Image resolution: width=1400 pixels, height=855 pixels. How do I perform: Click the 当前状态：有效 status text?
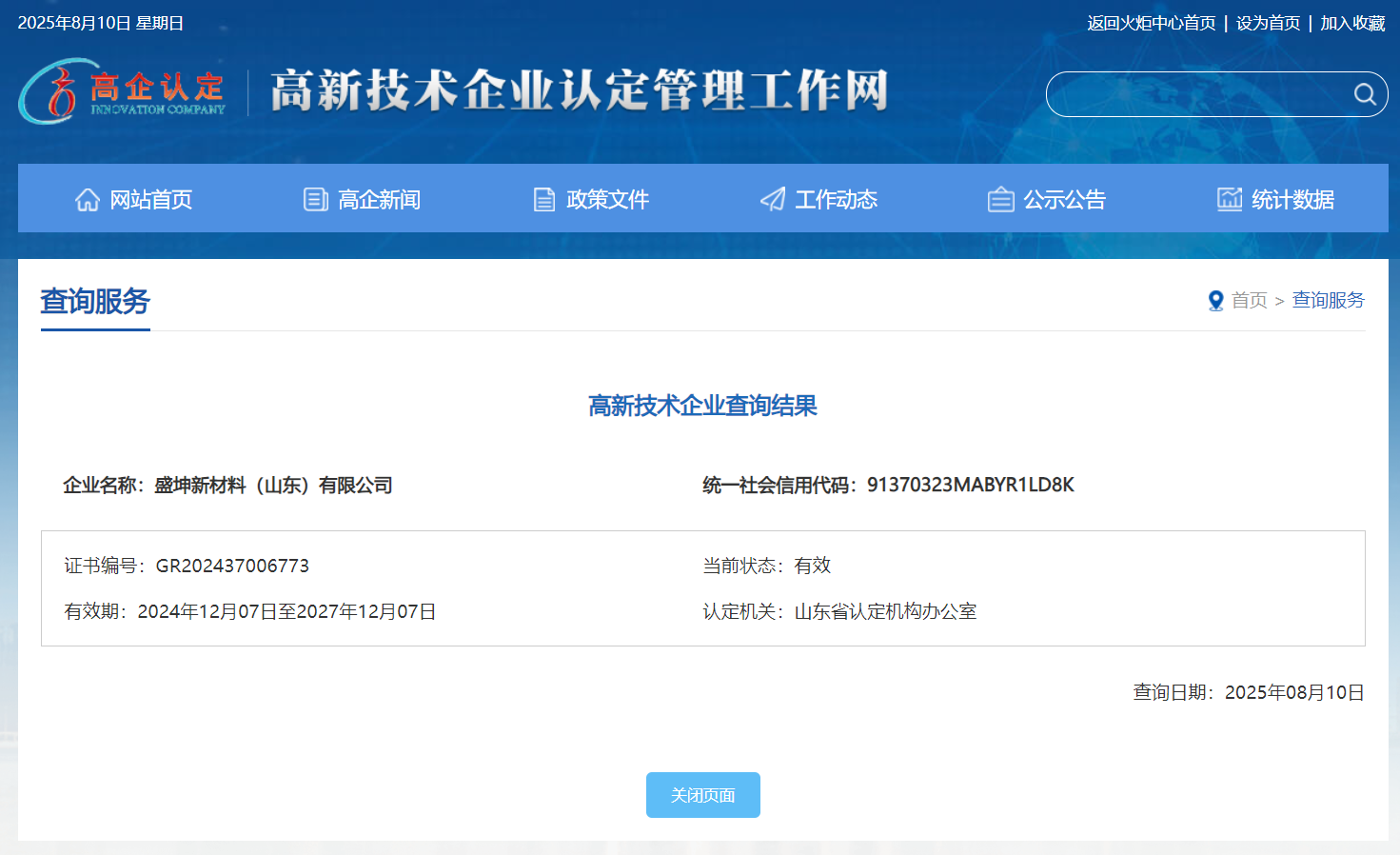tap(766, 566)
